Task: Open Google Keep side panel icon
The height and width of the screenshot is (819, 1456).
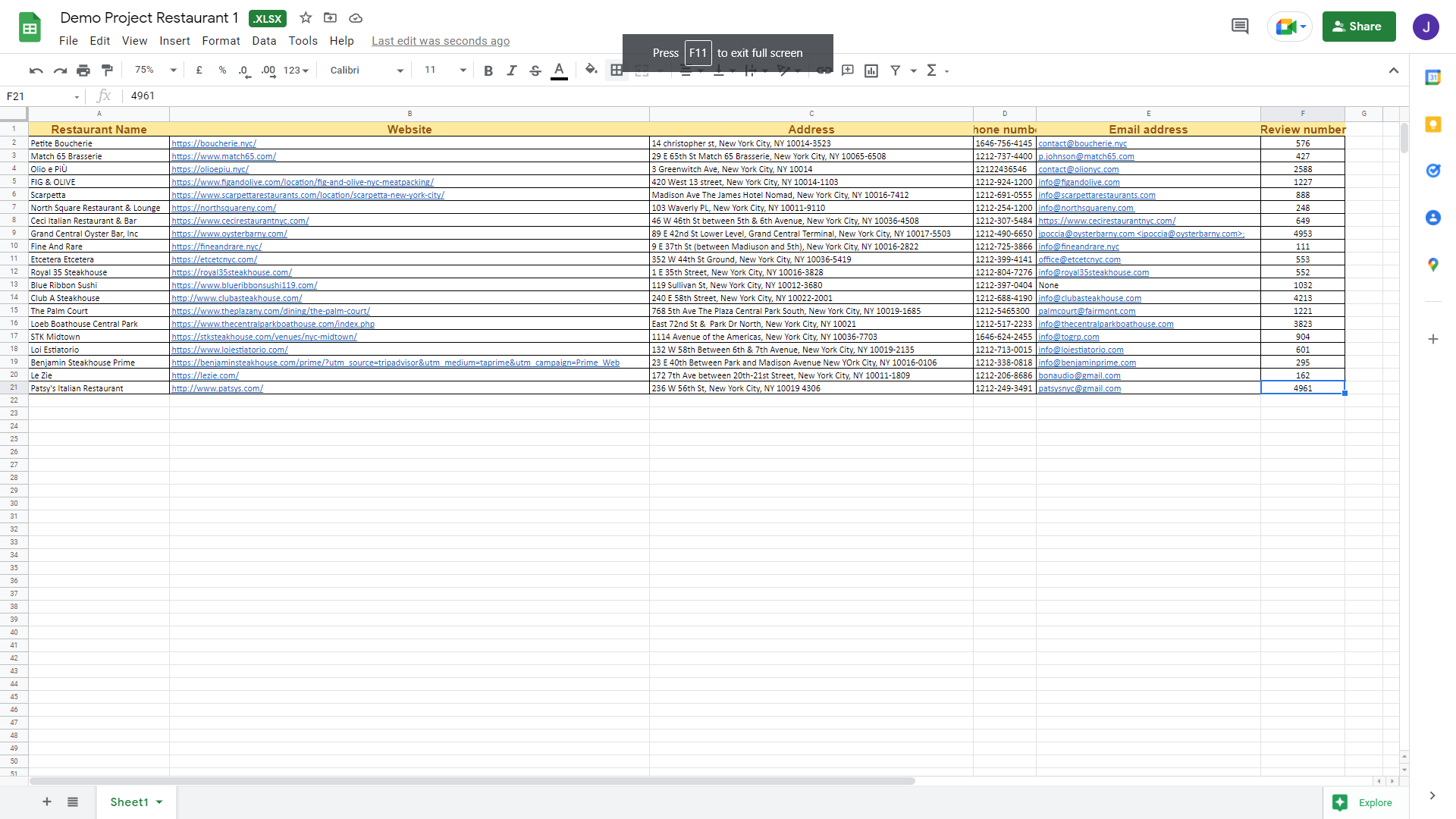Action: pyautogui.click(x=1432, y=124)
